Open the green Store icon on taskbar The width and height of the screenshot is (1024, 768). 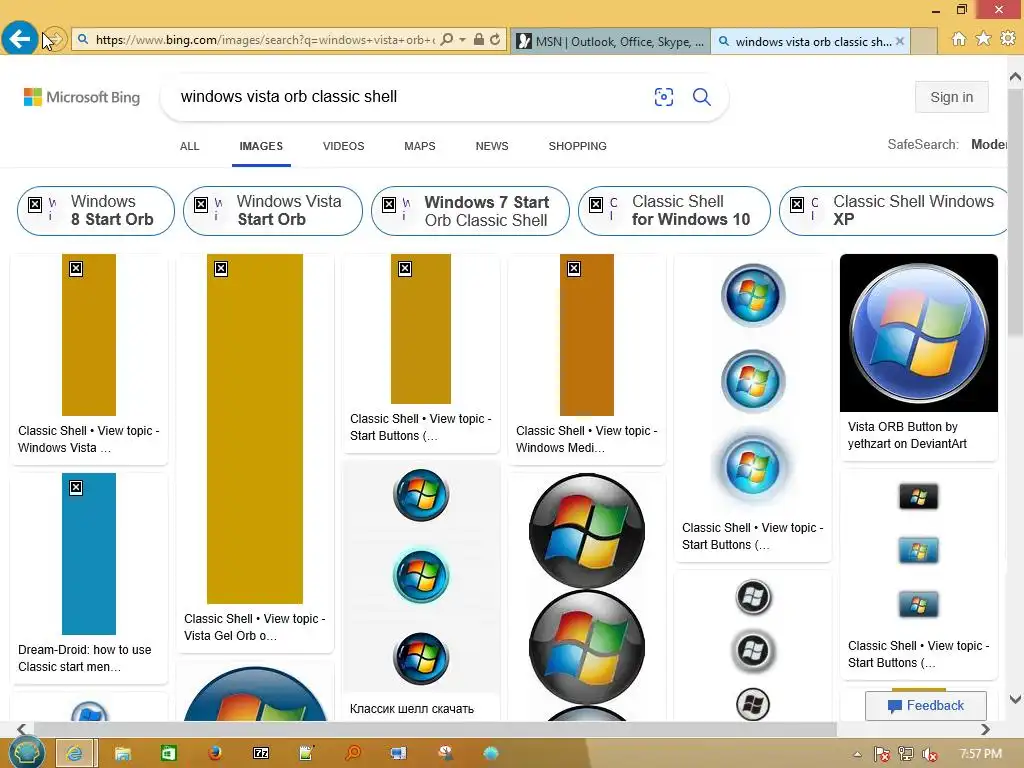(x=168, y=754)
